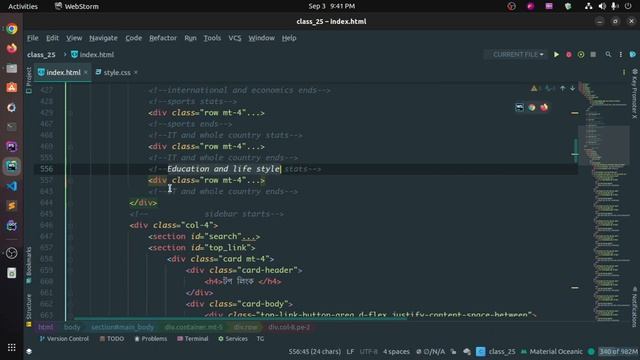Screen dimensions: 640x360
Task: Open the system volume indicator in top bar
Action: [x=602, y=6]
